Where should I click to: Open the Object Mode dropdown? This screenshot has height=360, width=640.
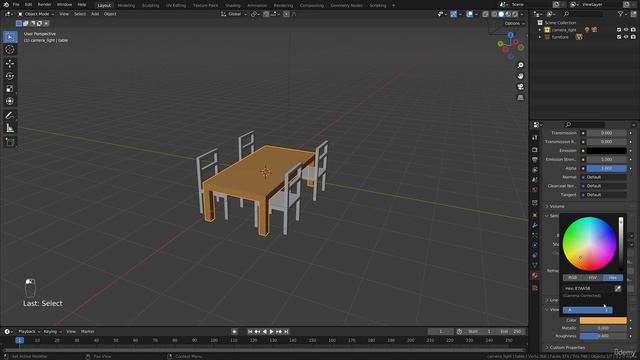pos(36,14)
